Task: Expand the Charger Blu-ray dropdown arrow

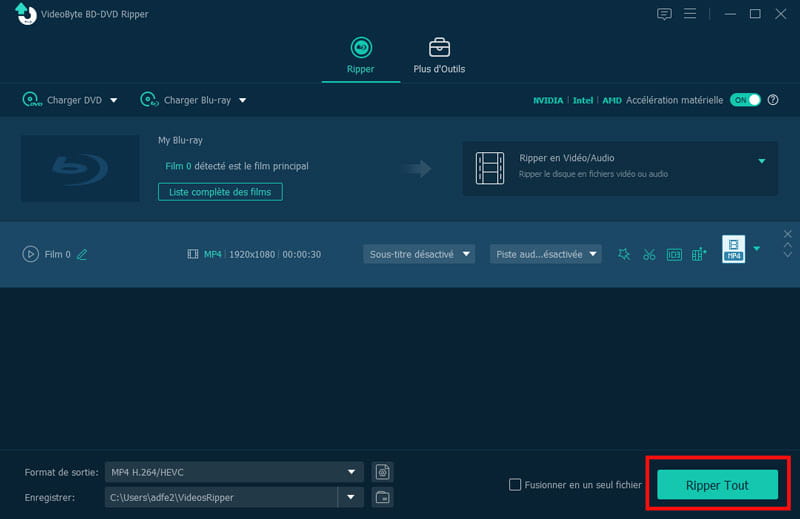Action: click(243, 100)
